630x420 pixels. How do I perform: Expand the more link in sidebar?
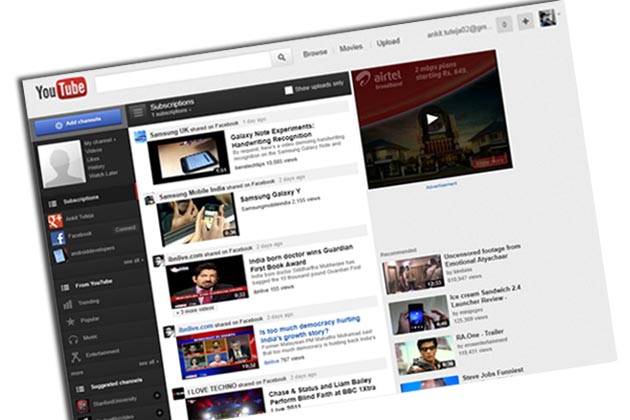click(x=77, y=373)
